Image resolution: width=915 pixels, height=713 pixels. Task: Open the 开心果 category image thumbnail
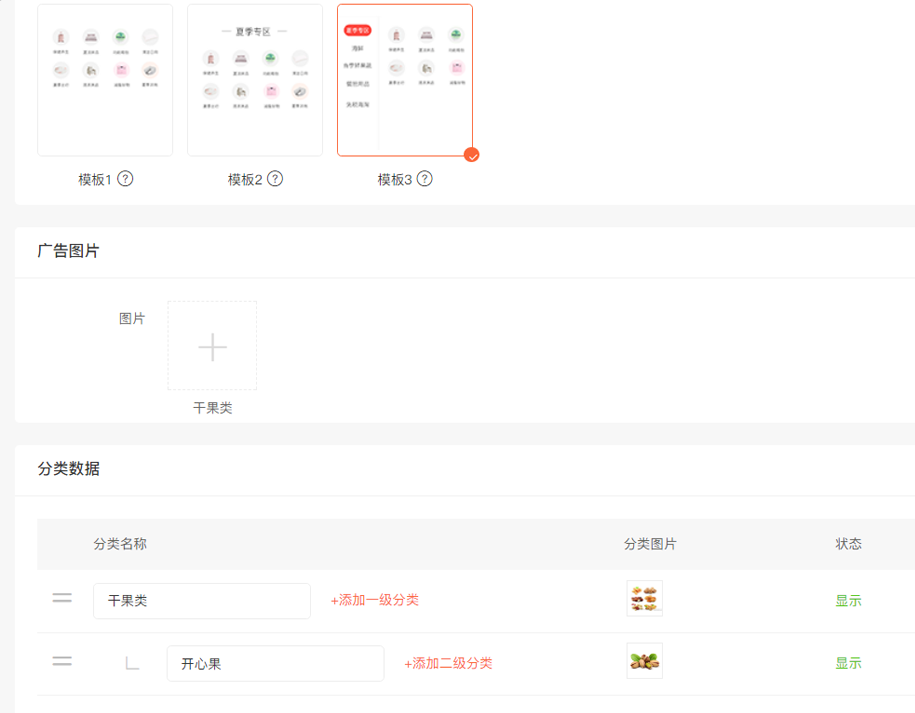[644, 661]
